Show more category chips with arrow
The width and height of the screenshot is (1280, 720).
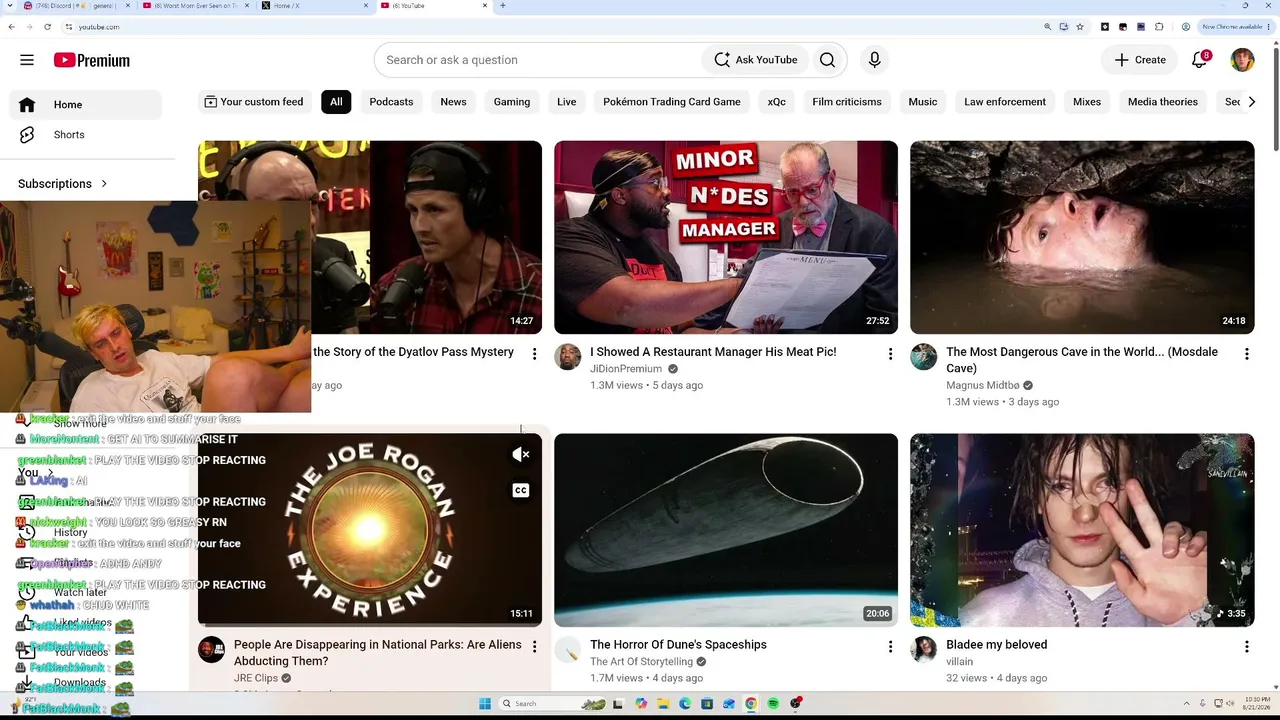tap(1251, 102)
